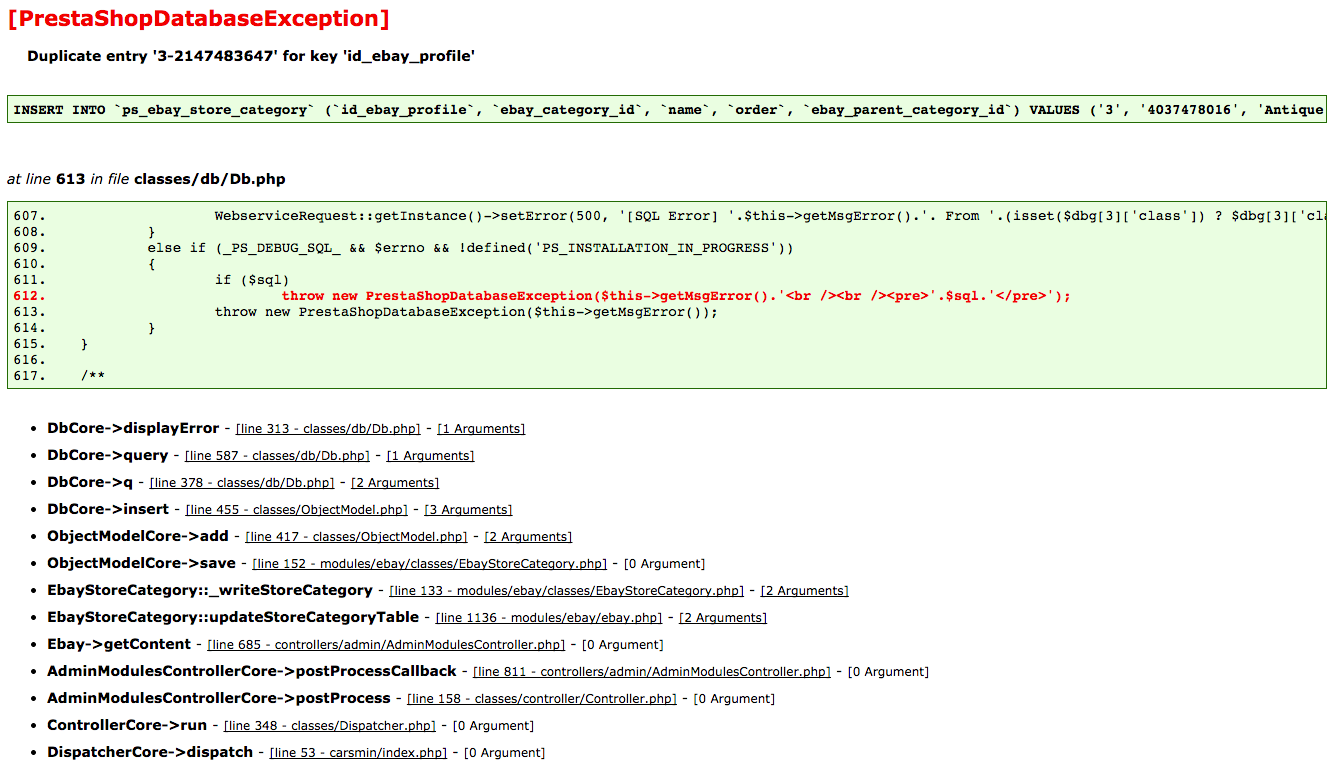Click the AdminModulesControllerCore->postProcess trace entry
Image resolution: width=1331 pixels, height=778 pixels.
point(219,698)
